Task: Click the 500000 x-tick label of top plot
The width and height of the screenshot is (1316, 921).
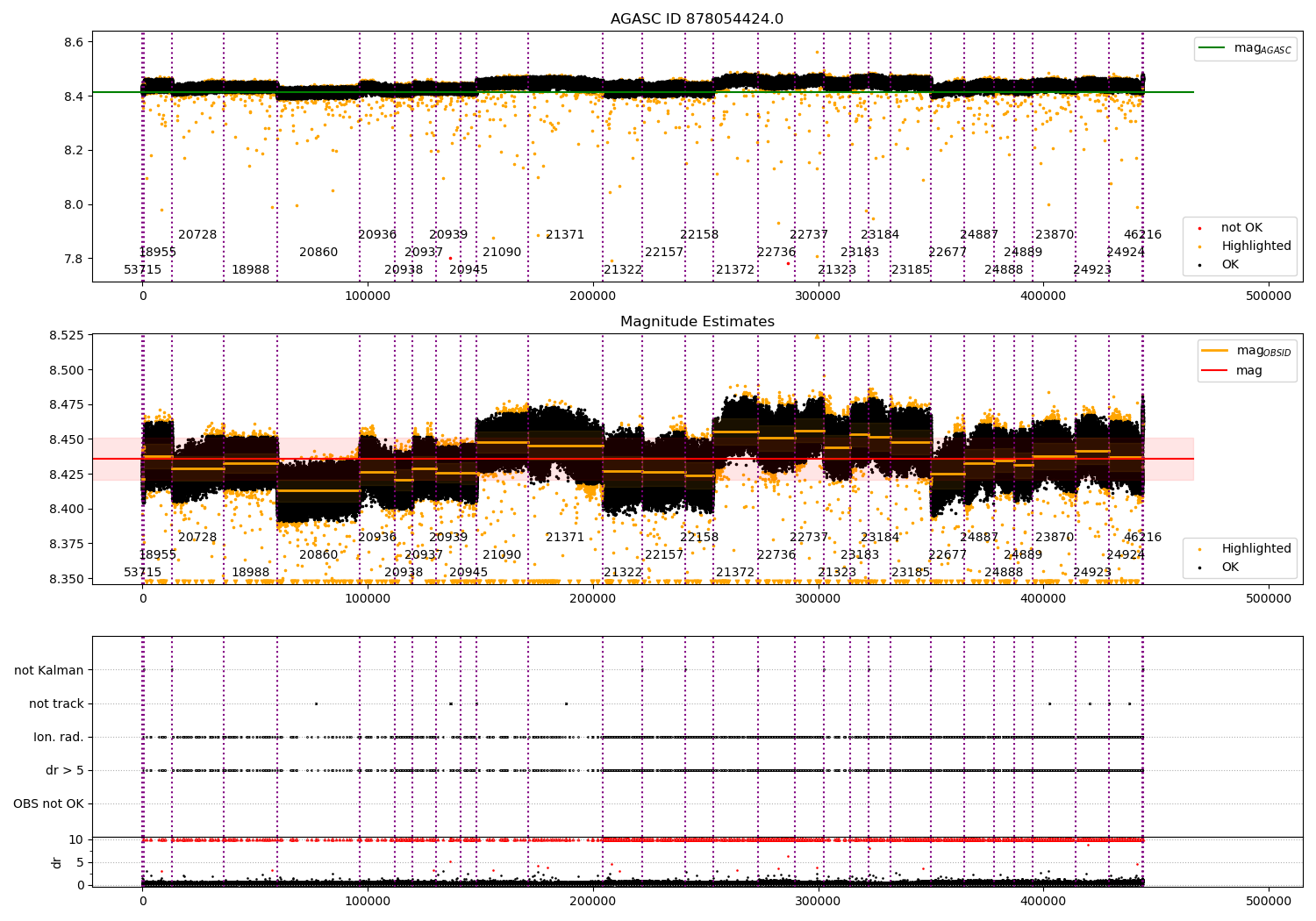Action: [1269, 296]
